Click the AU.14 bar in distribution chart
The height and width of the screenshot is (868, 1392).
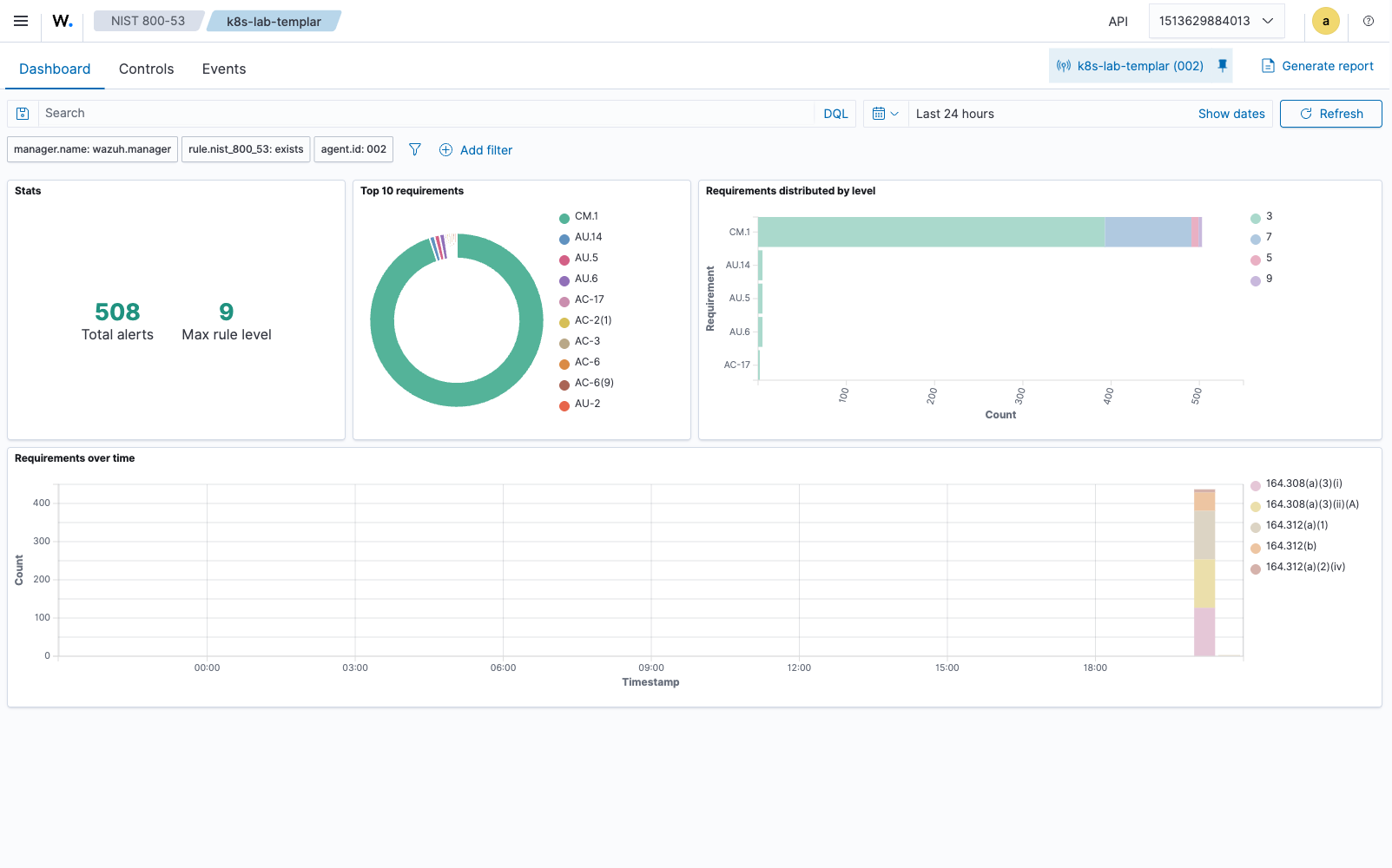point(760,266)
